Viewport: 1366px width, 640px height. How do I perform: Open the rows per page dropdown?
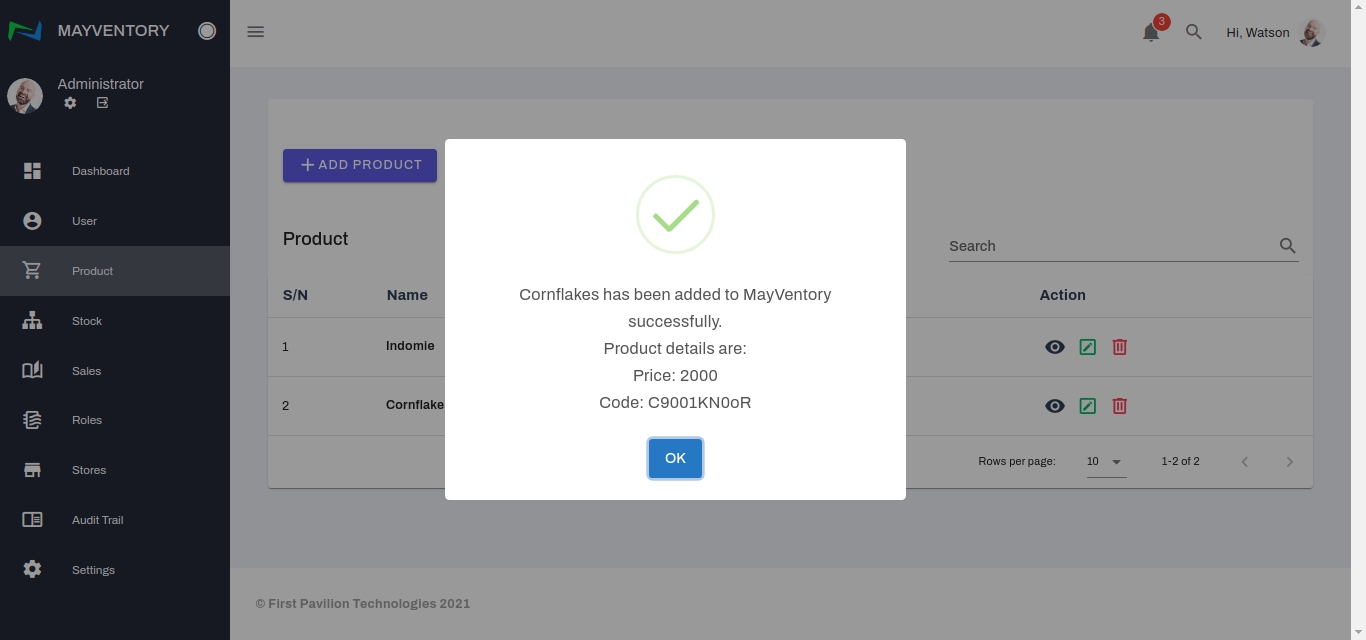click(1106, 462)
